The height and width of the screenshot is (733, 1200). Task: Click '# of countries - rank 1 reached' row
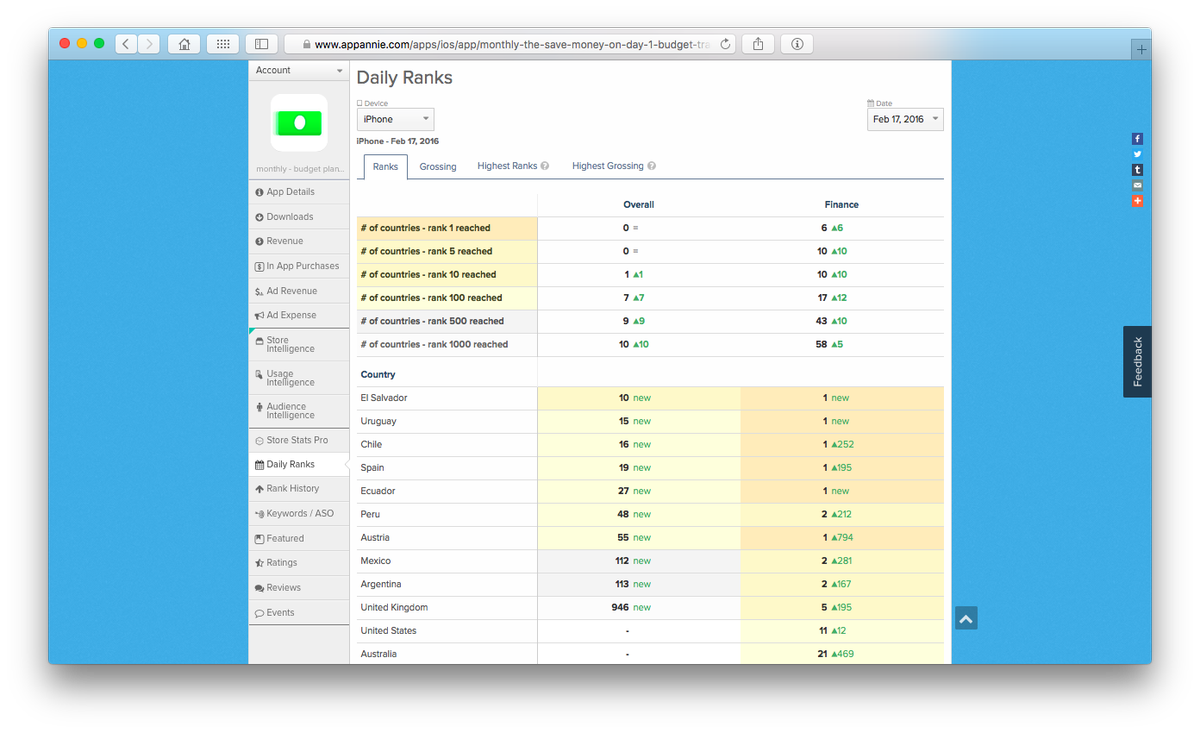(x=650, y=228)
